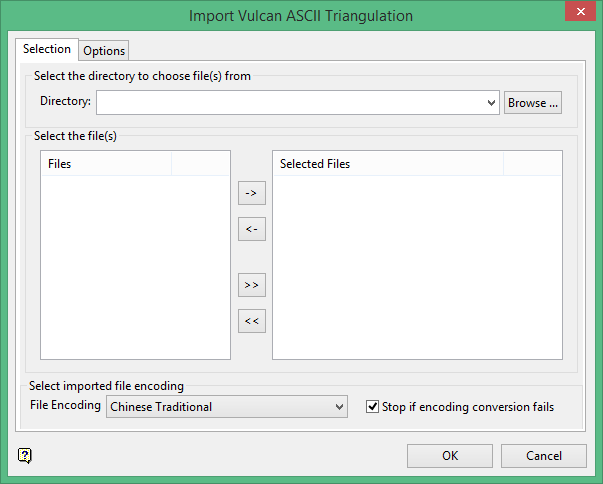Click the empty Files list area

135,265
